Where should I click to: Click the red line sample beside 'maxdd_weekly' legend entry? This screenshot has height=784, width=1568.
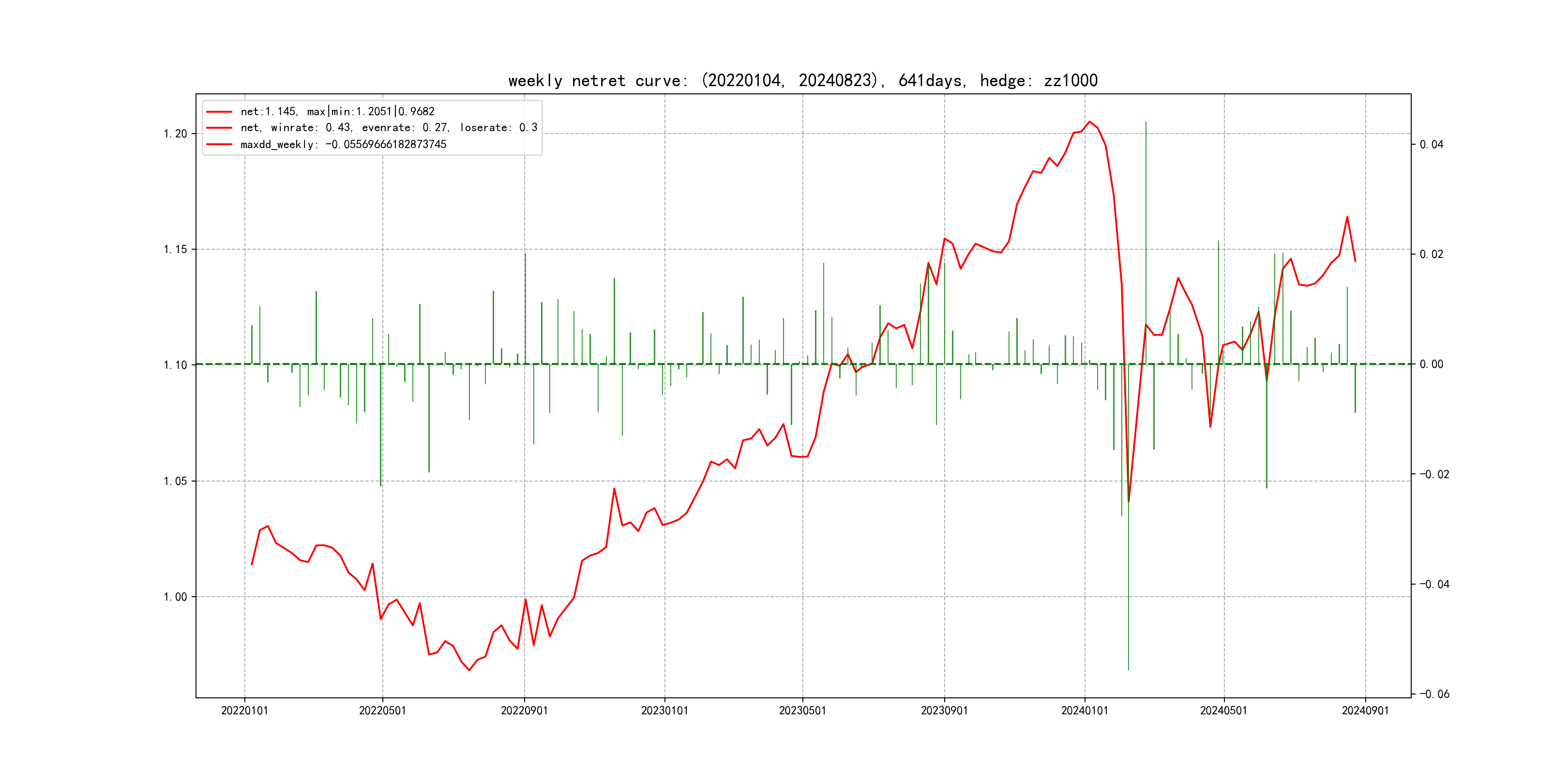[x=219, y=145]
